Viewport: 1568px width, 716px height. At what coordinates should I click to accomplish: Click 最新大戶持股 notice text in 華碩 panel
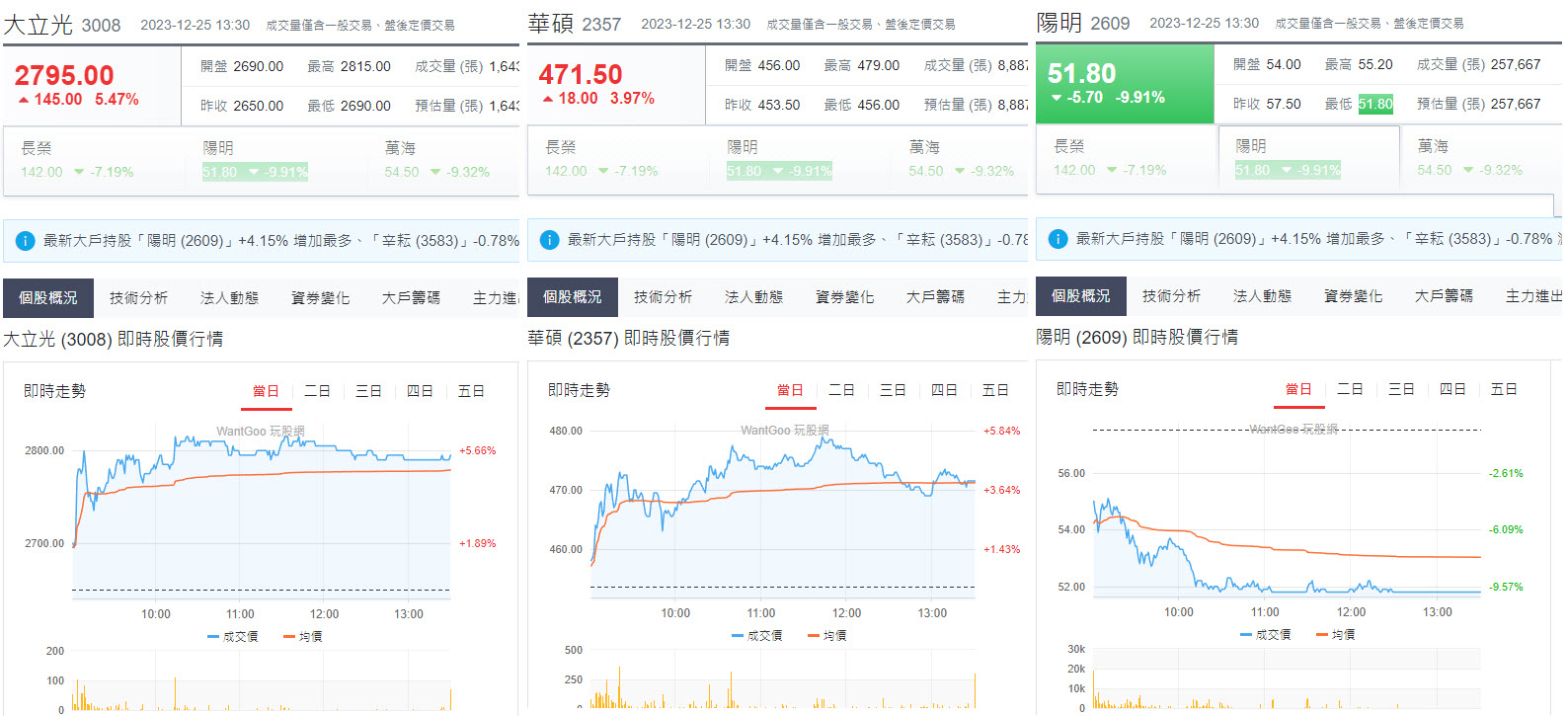click(797, 240)
